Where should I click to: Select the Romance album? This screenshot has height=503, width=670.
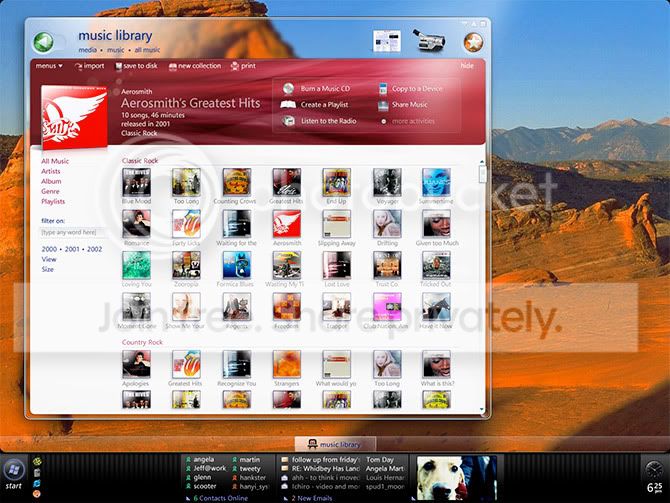136,228
